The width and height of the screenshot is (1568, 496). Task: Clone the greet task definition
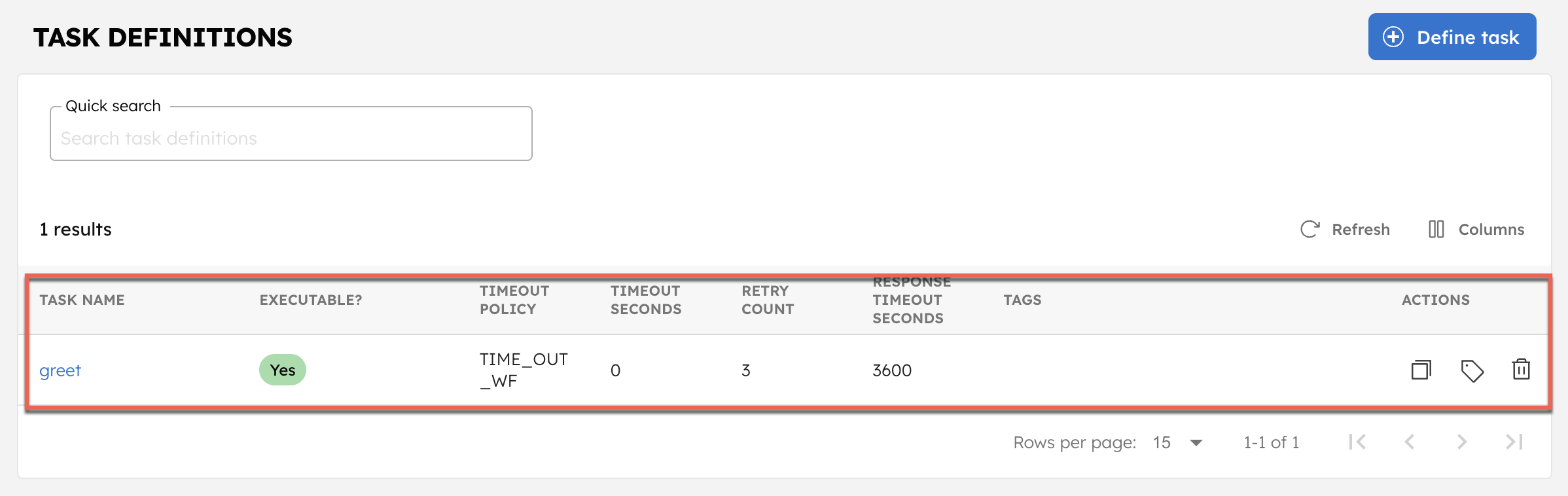pyautogui.click(x=1420, y=370)
